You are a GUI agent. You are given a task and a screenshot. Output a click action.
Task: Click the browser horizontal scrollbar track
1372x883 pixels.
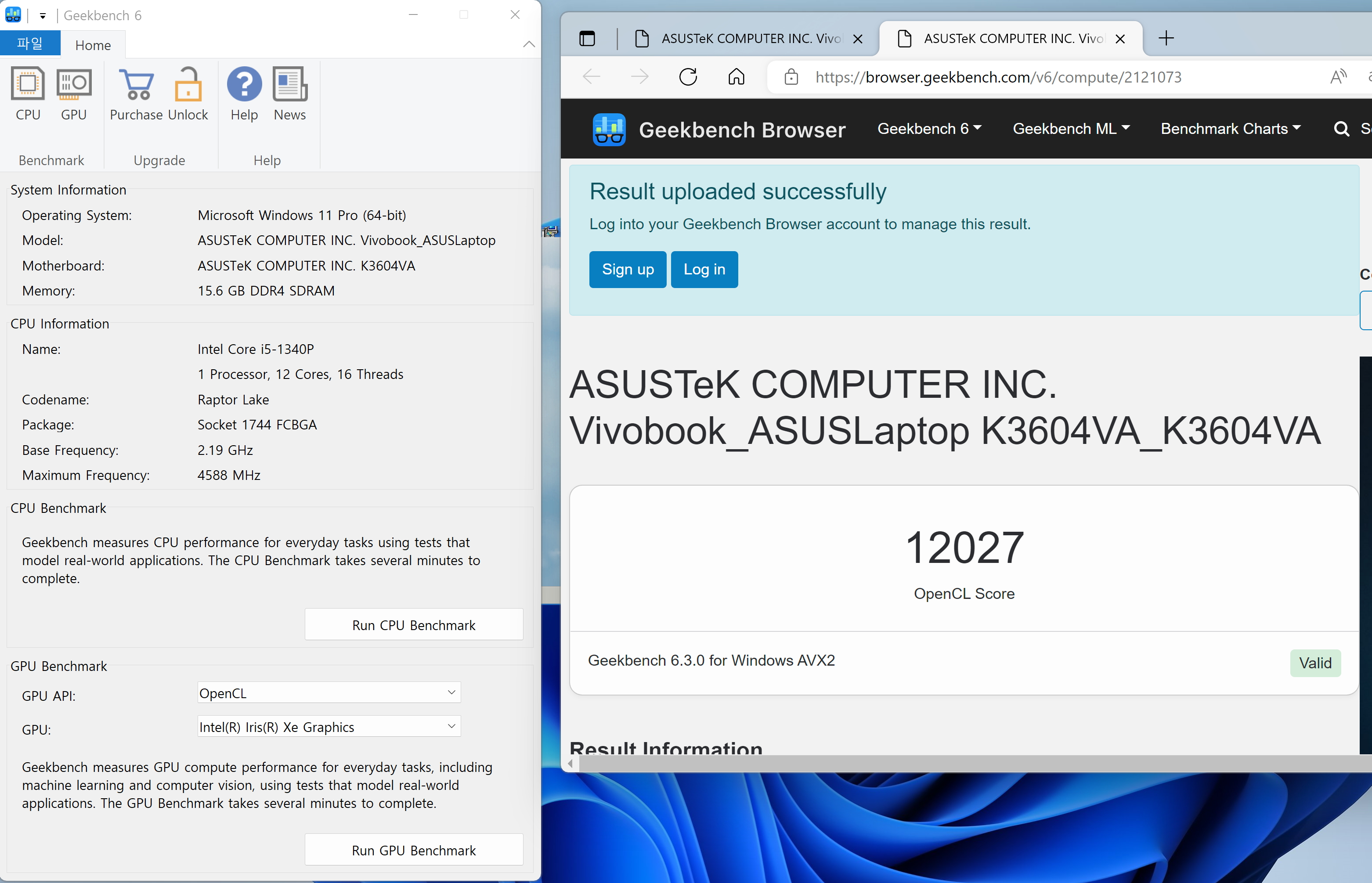tap(975, 763)
